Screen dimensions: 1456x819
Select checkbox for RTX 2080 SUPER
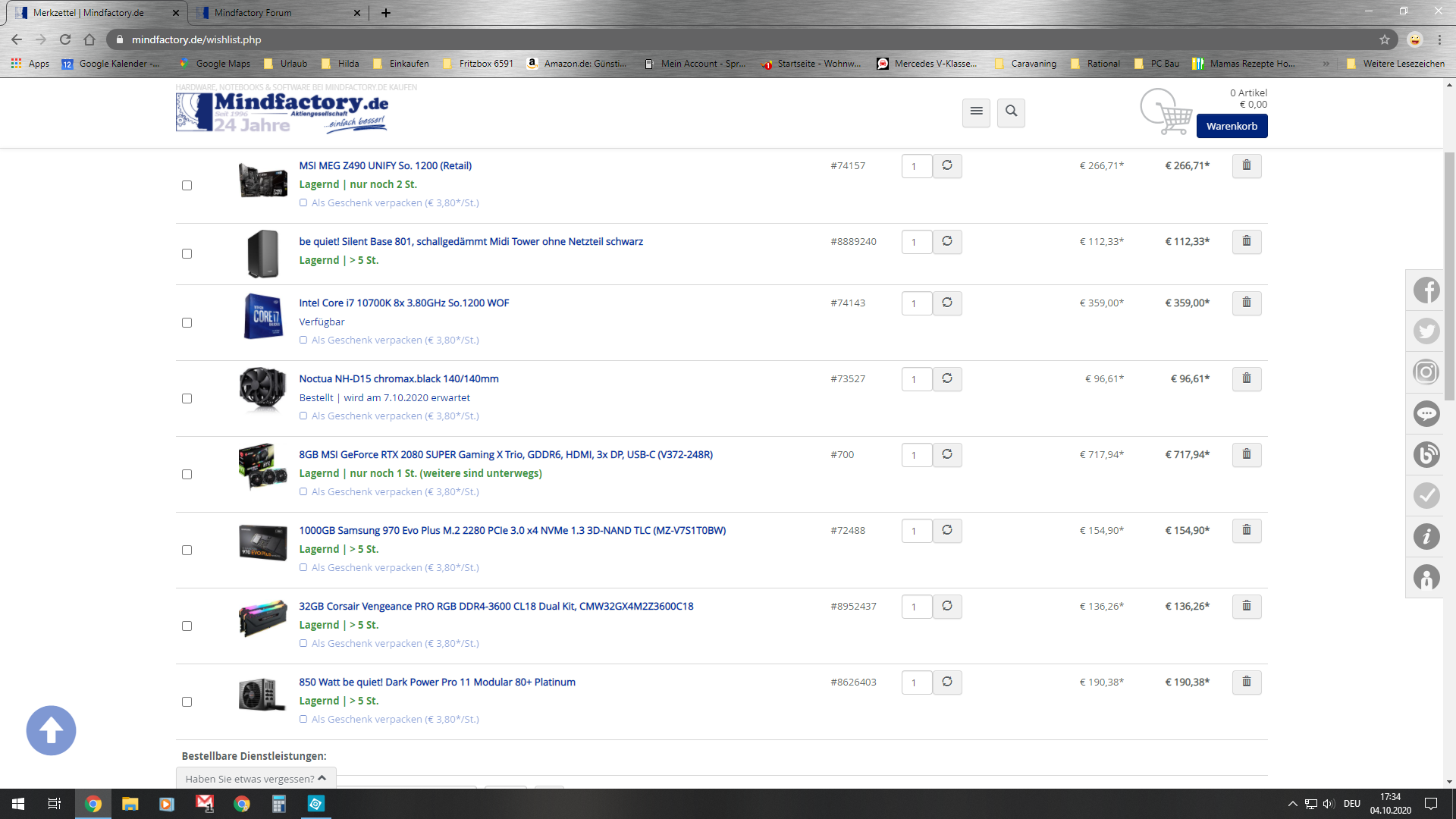[187, 475]
